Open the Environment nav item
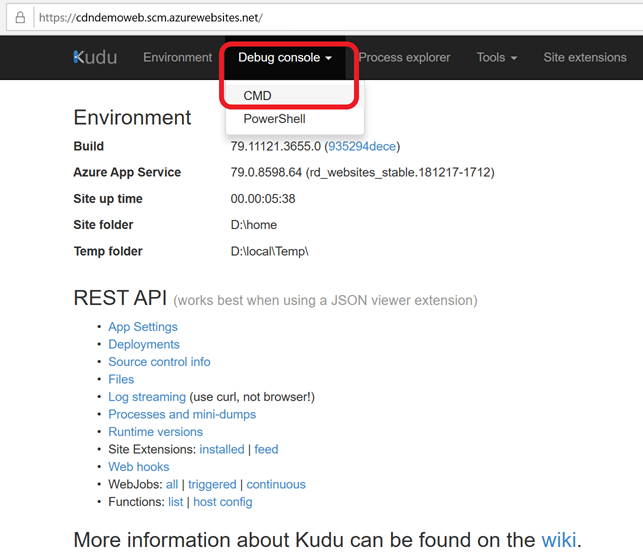 point(178,57)
